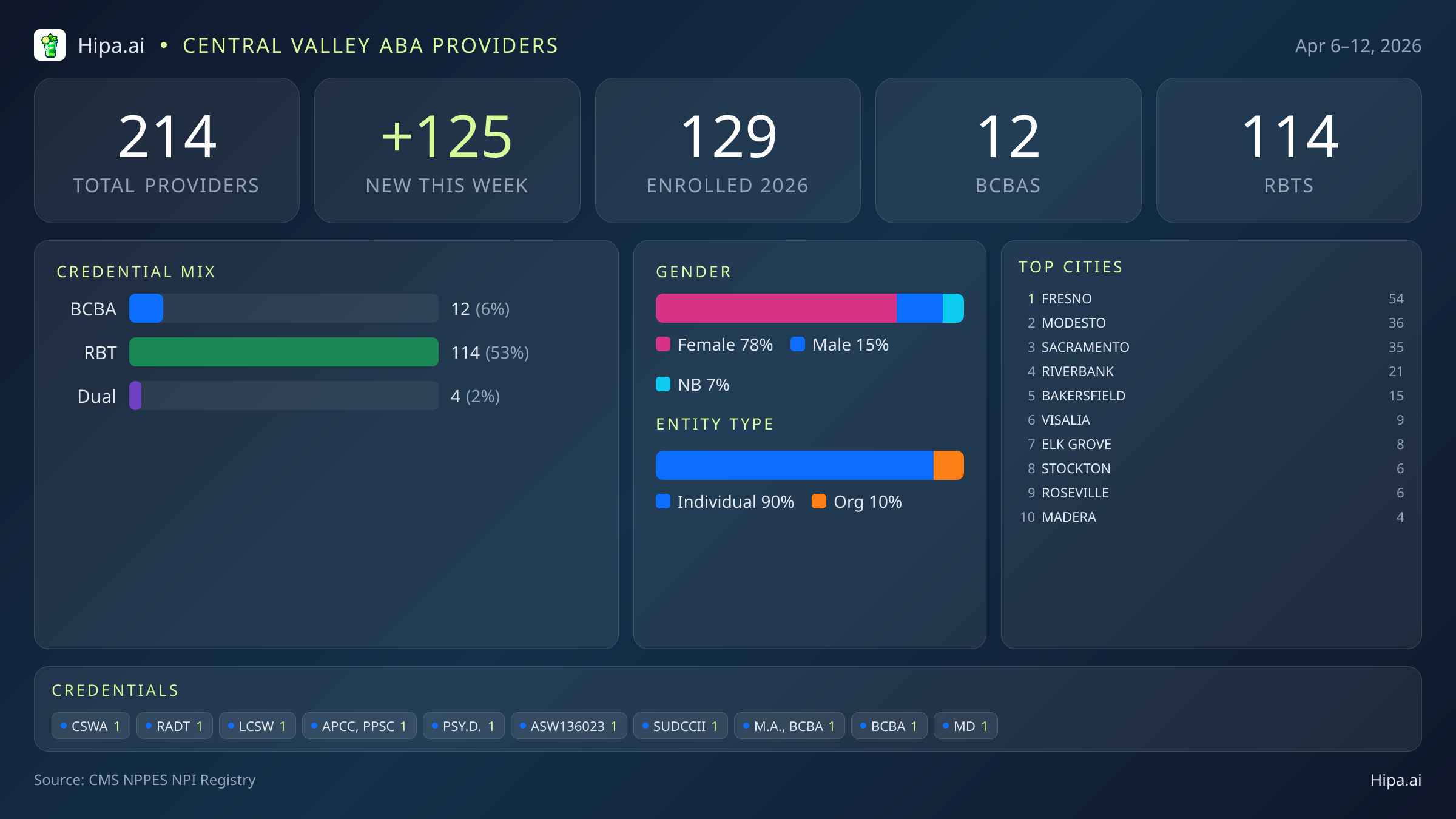
Task: Click the green RBT credential bar
Action: 283,352
